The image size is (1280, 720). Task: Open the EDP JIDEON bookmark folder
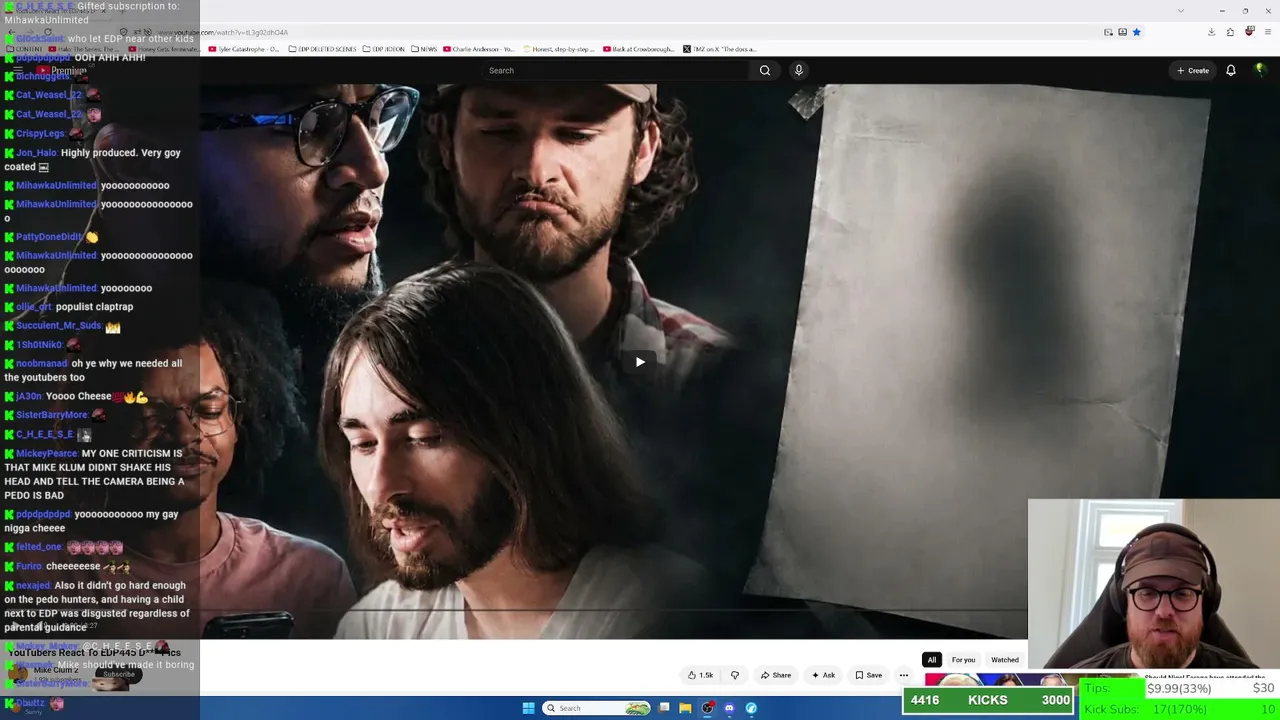tap(384, 49)
